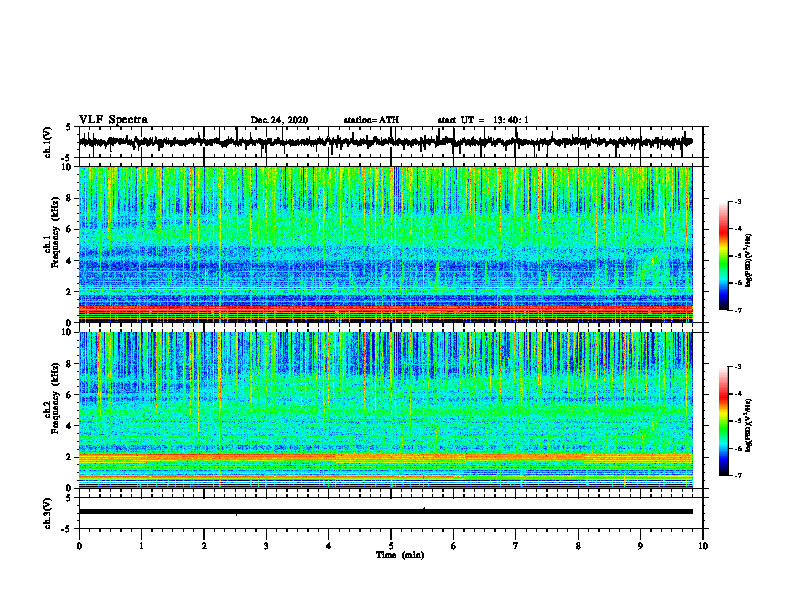Select the date text "Dec. 24, 2020"
This screenshot has height=612, width=792.
click(x=279, y=120)
